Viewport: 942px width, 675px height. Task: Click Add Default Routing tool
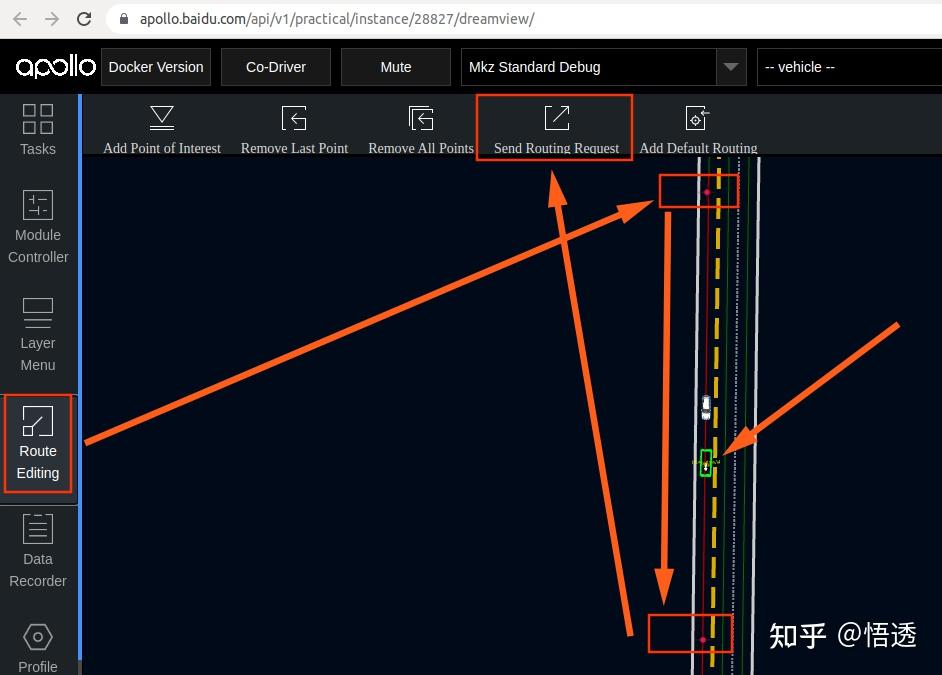click(x=698, y=130)
